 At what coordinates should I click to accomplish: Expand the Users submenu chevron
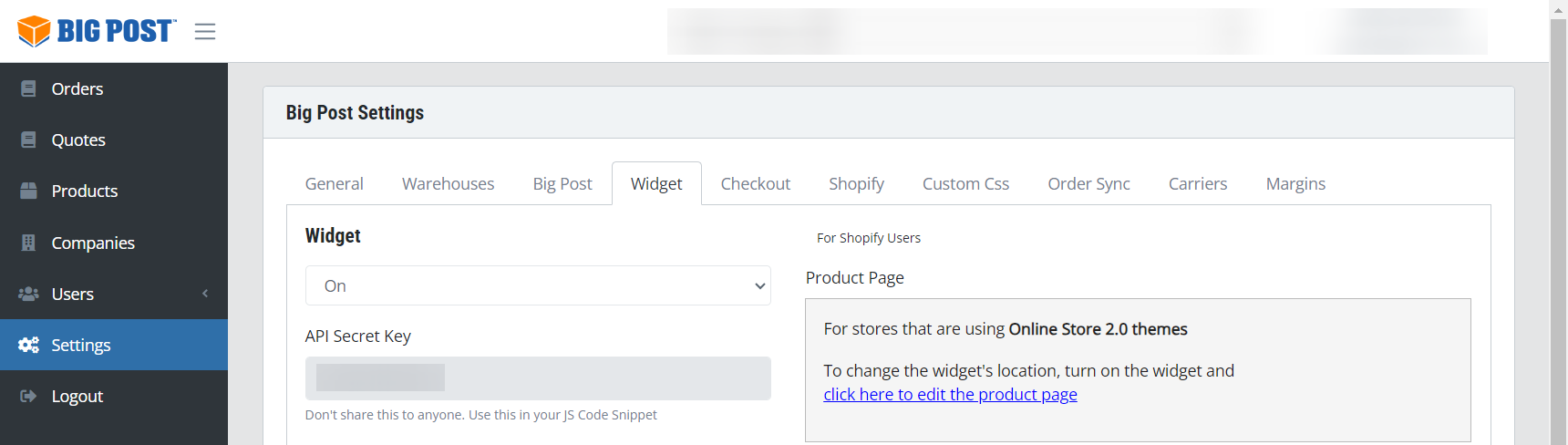pyautogui.click(x=205, y=294)
